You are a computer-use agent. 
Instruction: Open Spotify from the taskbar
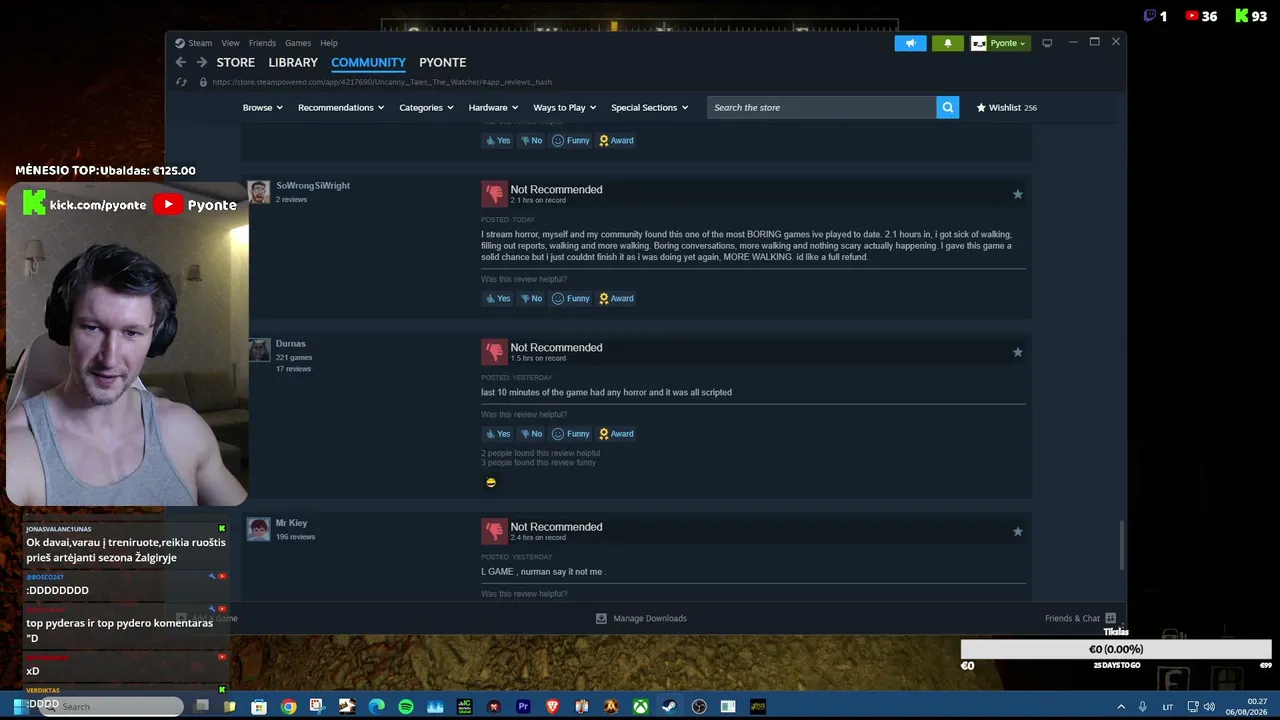(x=406, y=707)
